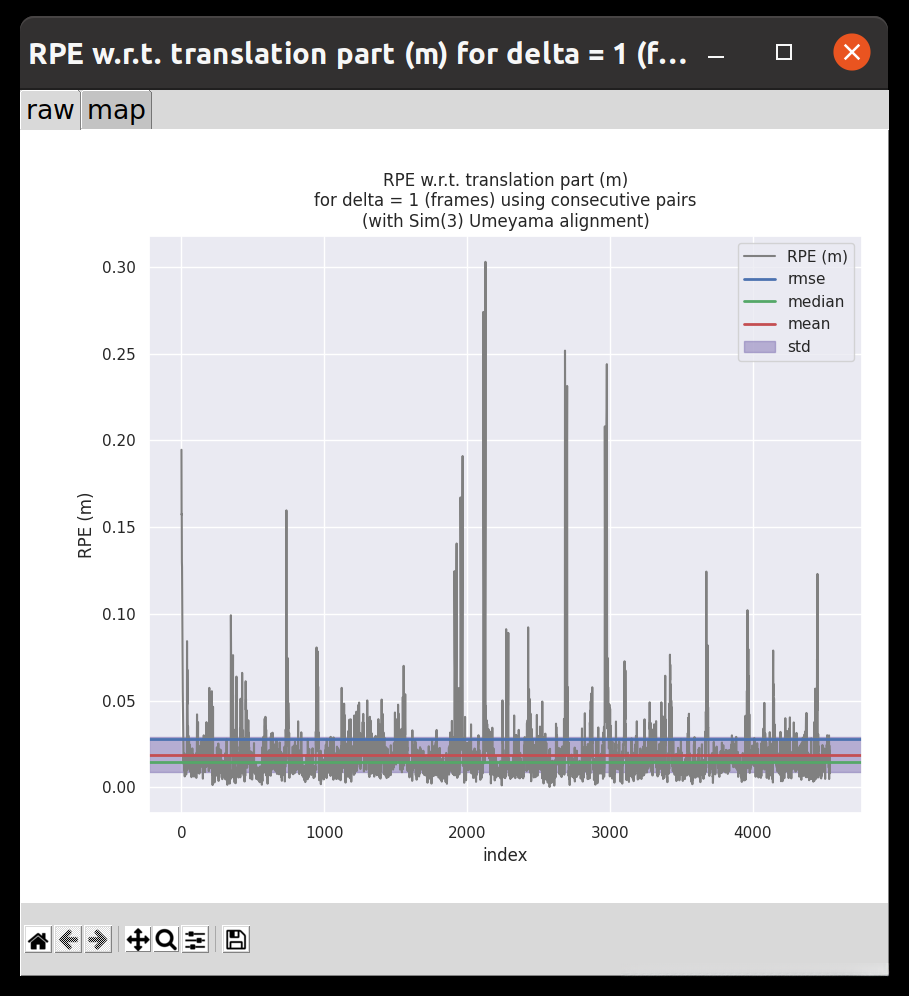Screen dimensions: 909x996
Task: Go forward to next view arrow
Action: [98, 939]
